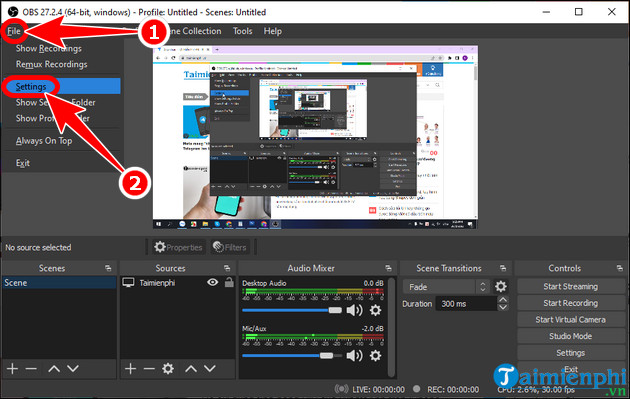Pop out the Scenes dock icon
The height and width of the screenshot is (399, 630).
108,268
